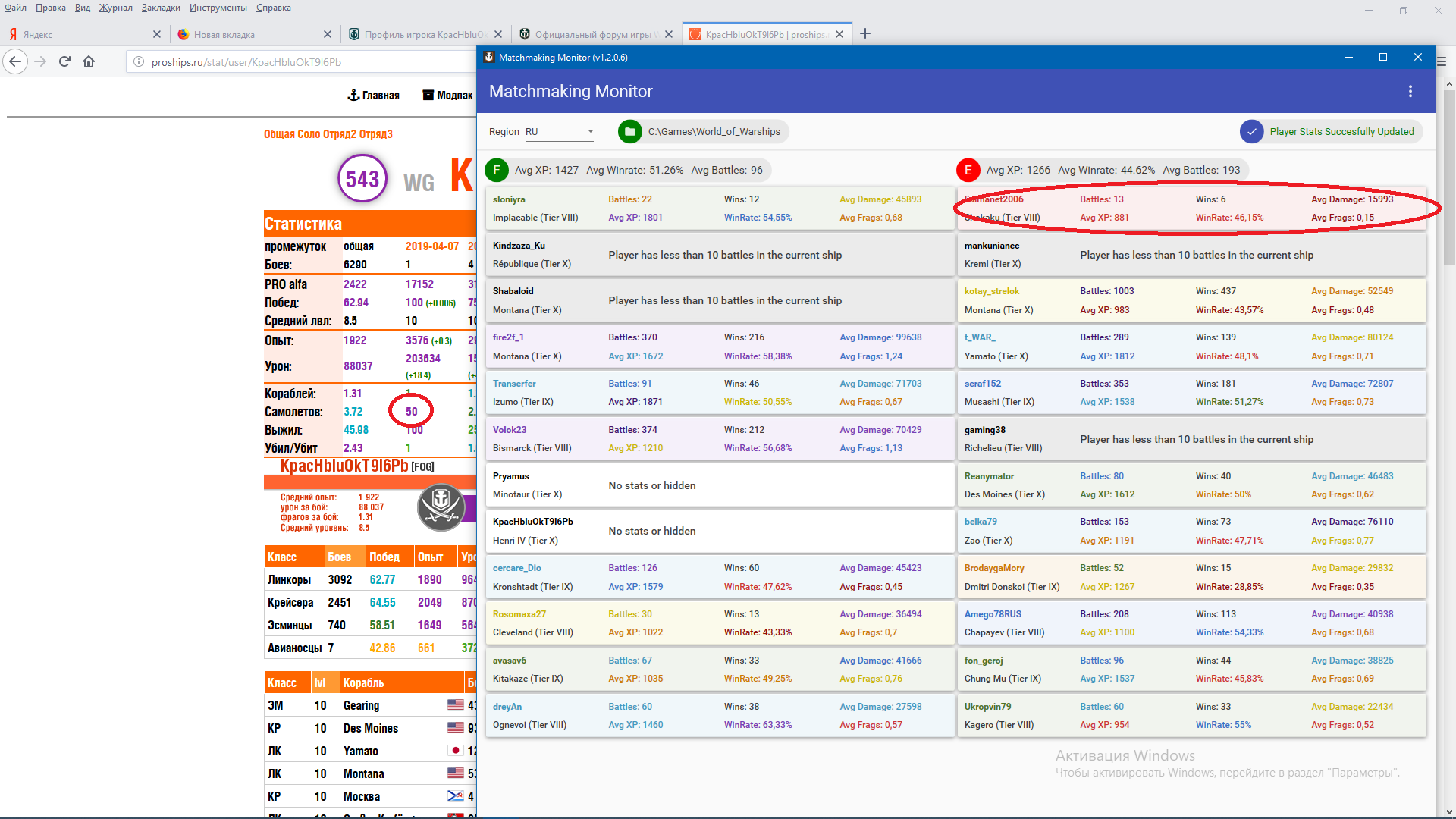Click the pirate skull clan emblem
This screenshot has width=1456, height=819.
[441, 507]
